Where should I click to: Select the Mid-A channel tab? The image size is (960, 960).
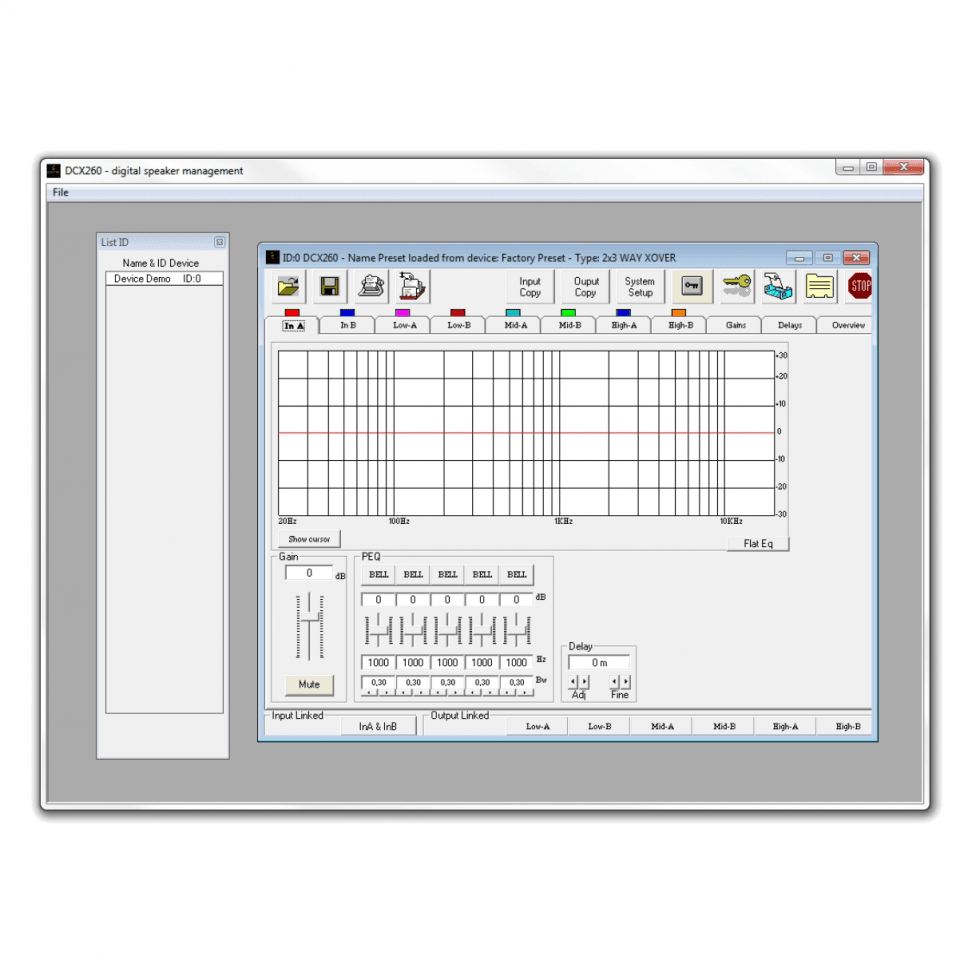515,325
